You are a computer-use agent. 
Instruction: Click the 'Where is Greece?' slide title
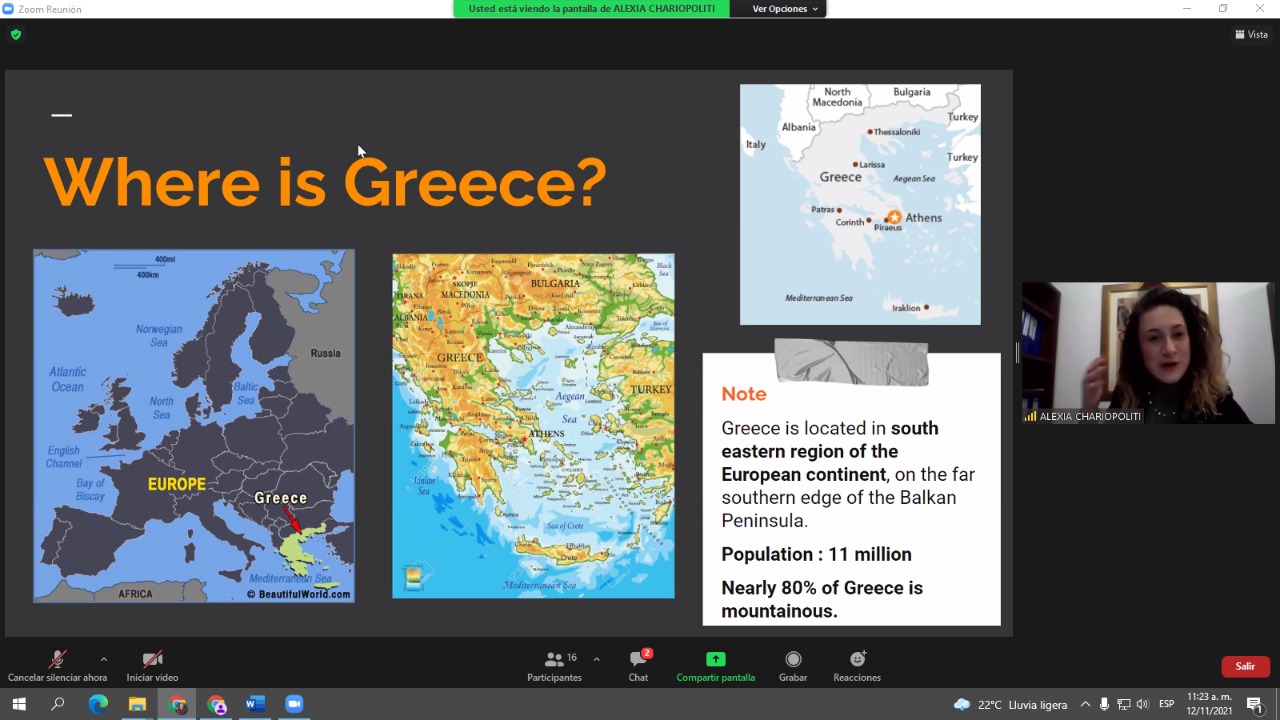(x=325, y=181)
